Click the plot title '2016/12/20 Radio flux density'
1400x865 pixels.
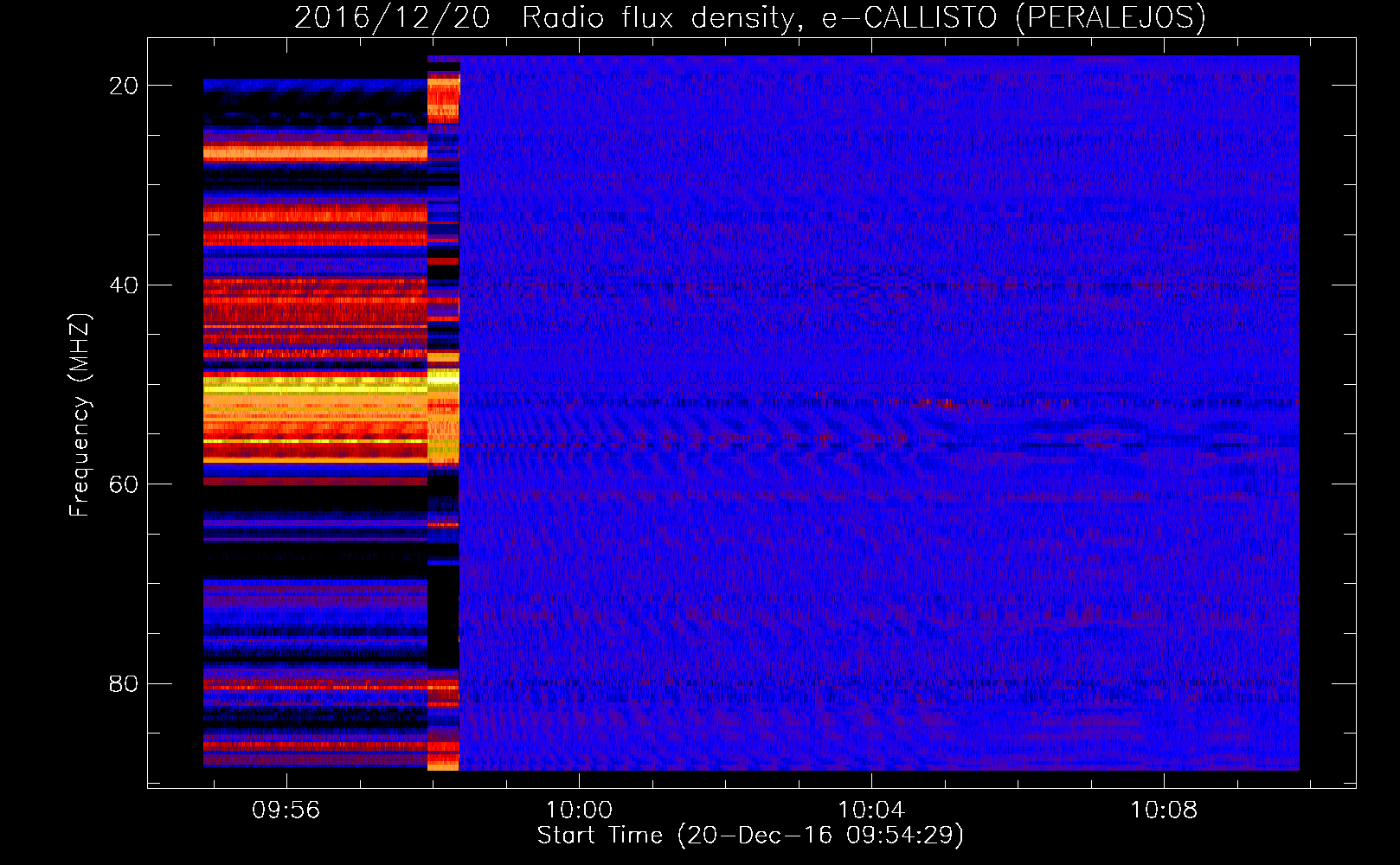click(750, 17)
